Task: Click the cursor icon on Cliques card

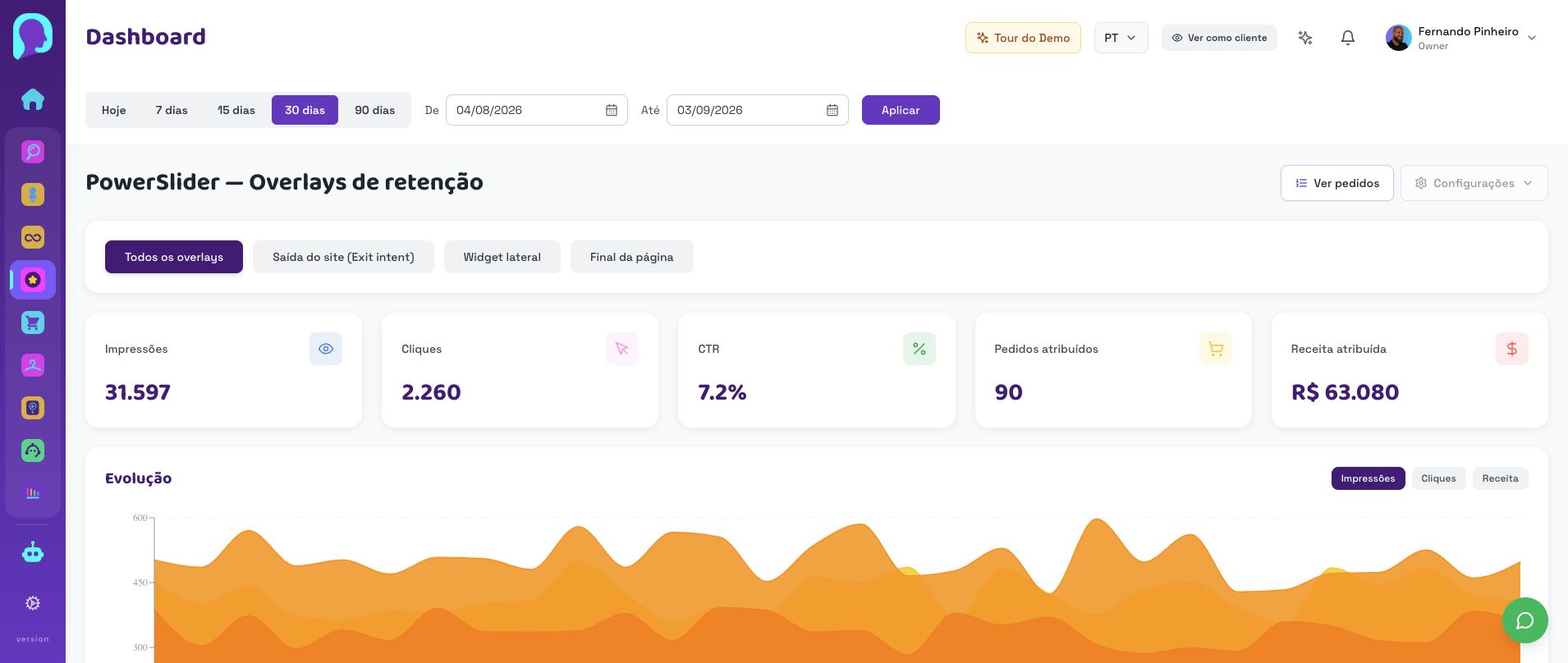Action: (x=622, y=349)
